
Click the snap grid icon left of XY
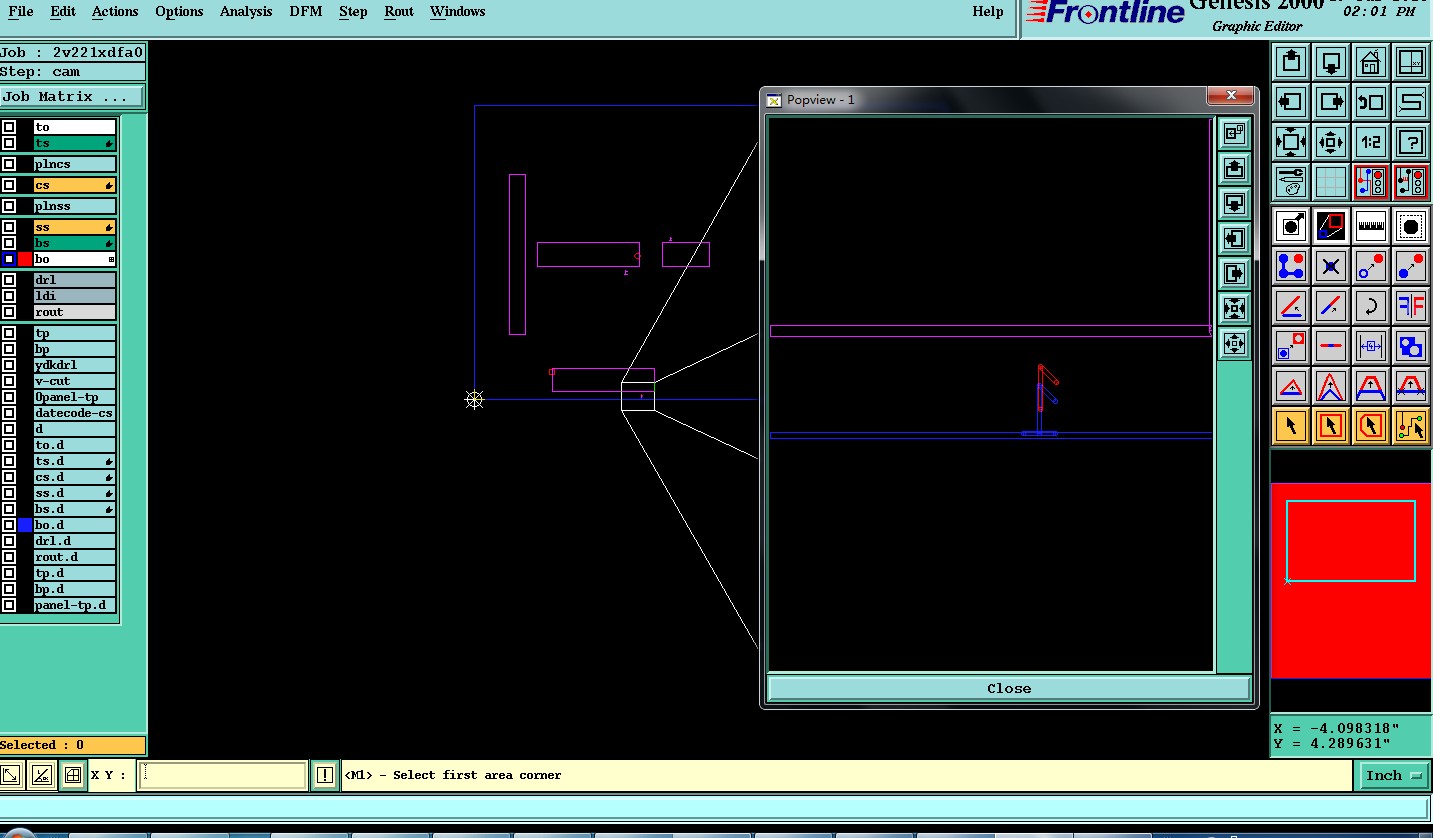click(x=72, y=775)
